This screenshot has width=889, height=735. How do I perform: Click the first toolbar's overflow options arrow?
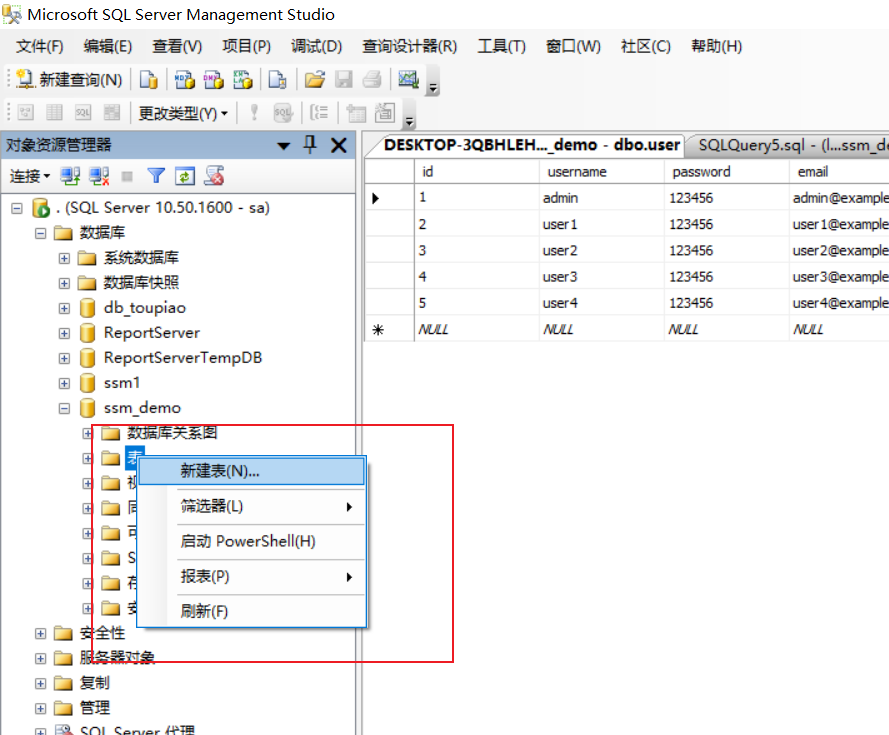[x=433, y=87]
